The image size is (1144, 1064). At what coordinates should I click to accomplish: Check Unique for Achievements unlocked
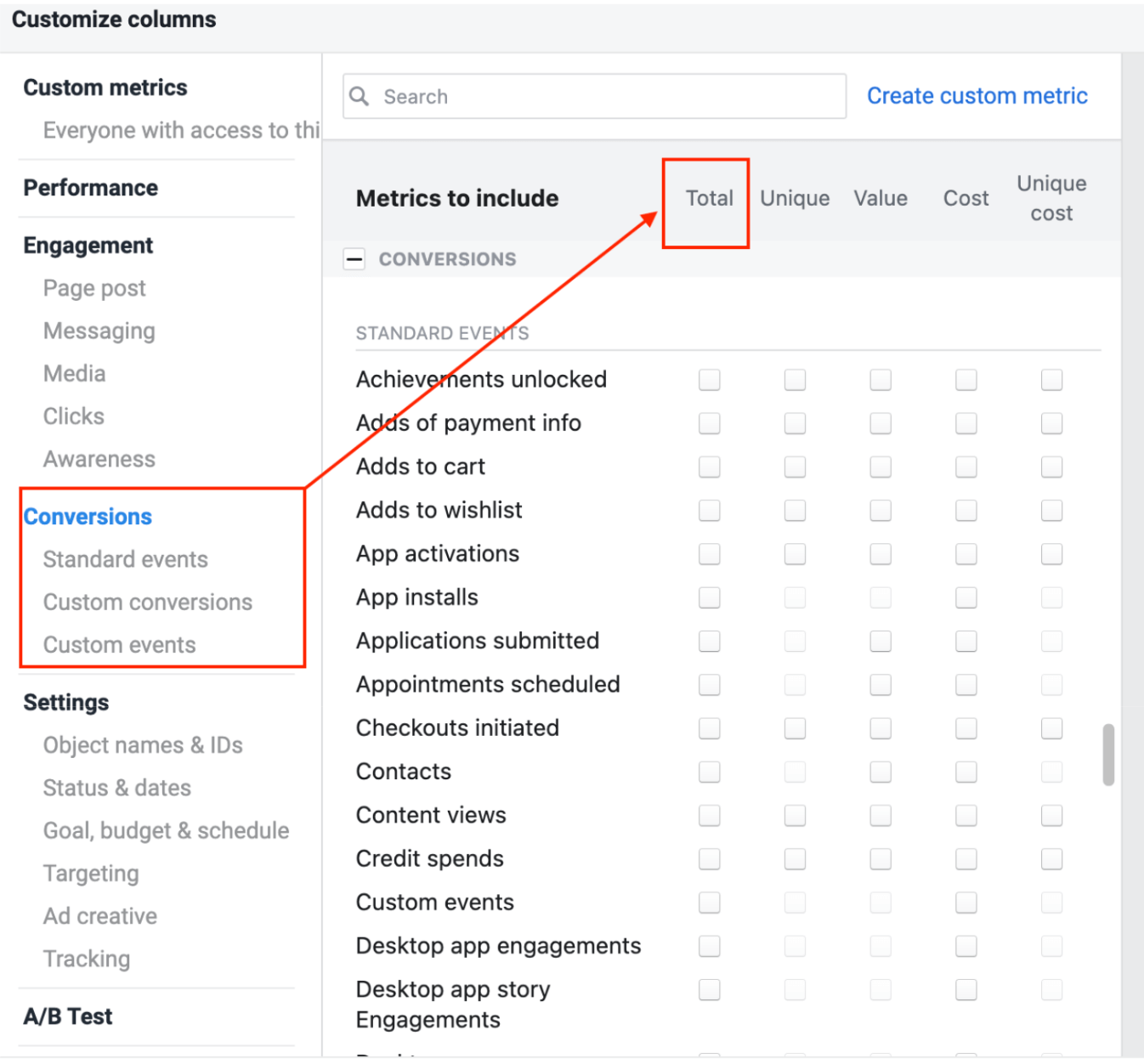coord(795,380)
